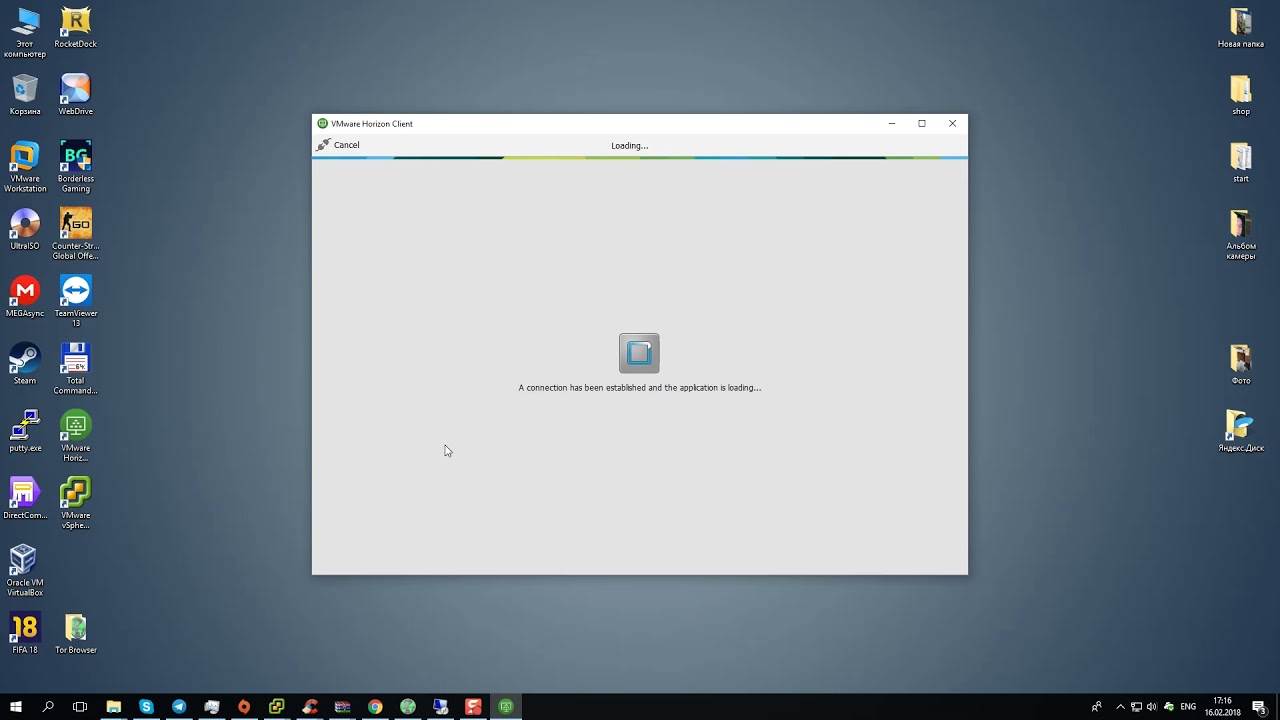Open Task View from the taskbar
Viewport: 1280px width, 720px height.
[x=80, y=707]
